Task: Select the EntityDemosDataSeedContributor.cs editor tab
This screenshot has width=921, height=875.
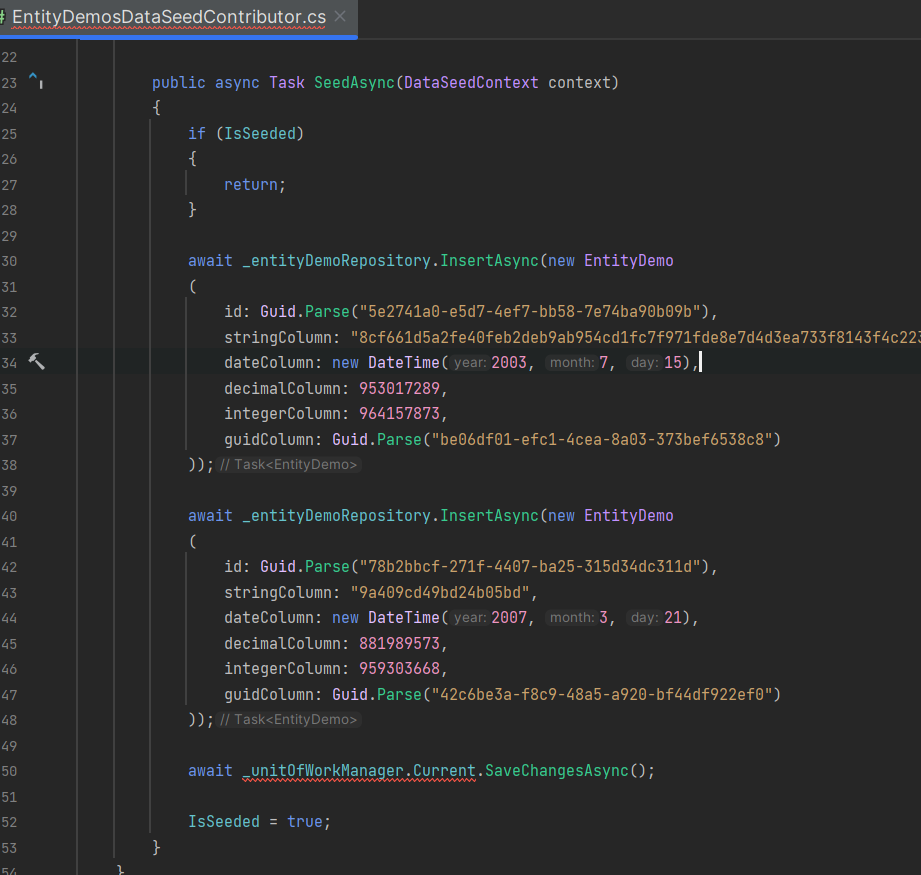Action: click(168, 17)
